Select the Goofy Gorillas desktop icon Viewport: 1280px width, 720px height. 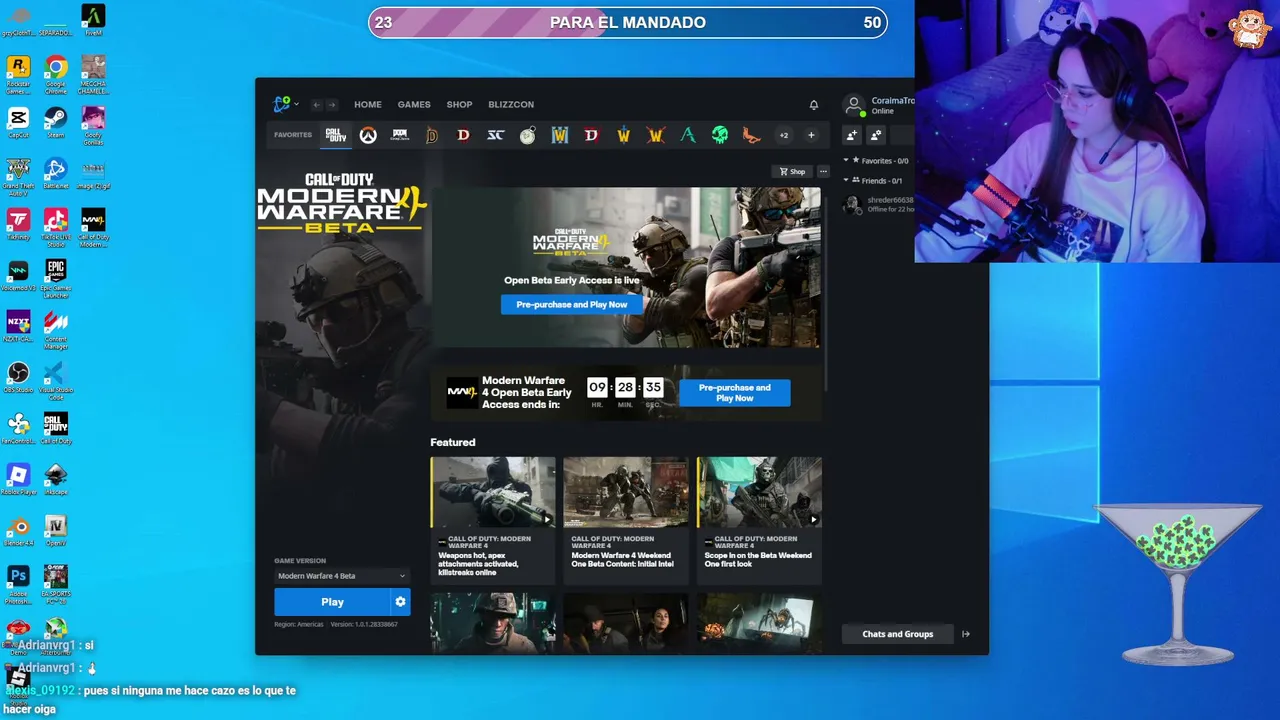(93, 127)
